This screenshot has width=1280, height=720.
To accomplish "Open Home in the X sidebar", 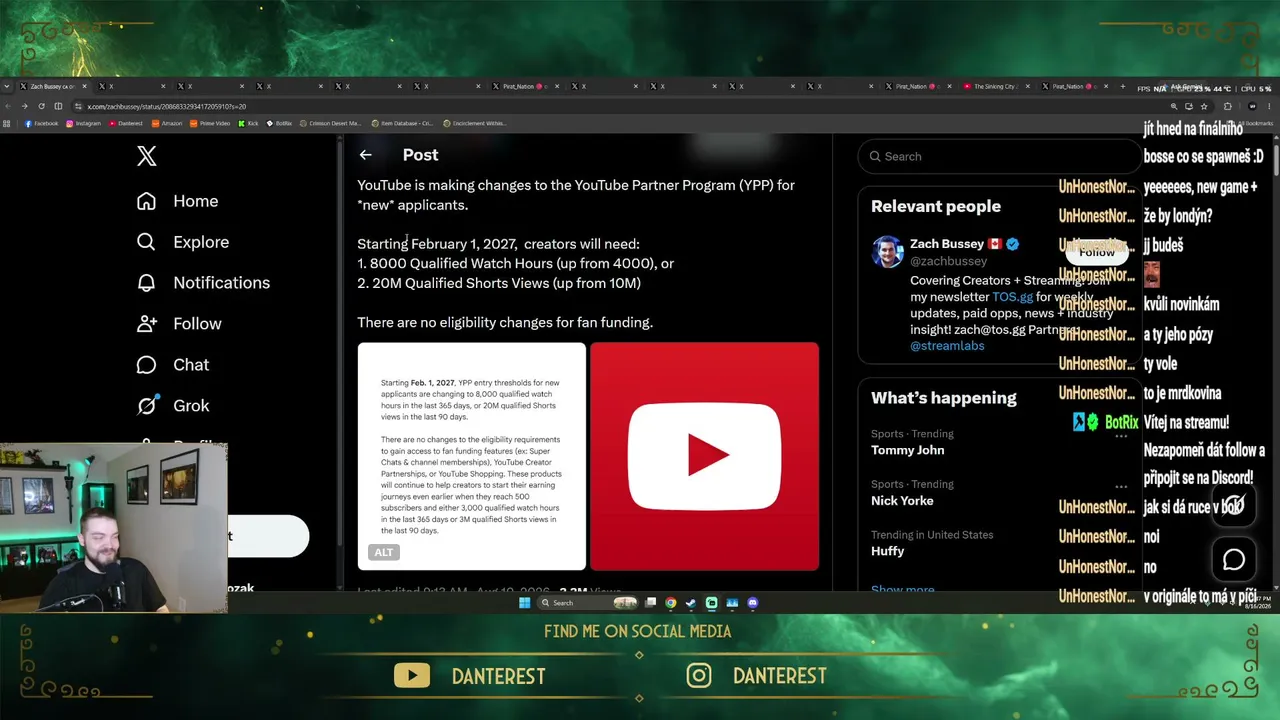I will pos(177,201).
